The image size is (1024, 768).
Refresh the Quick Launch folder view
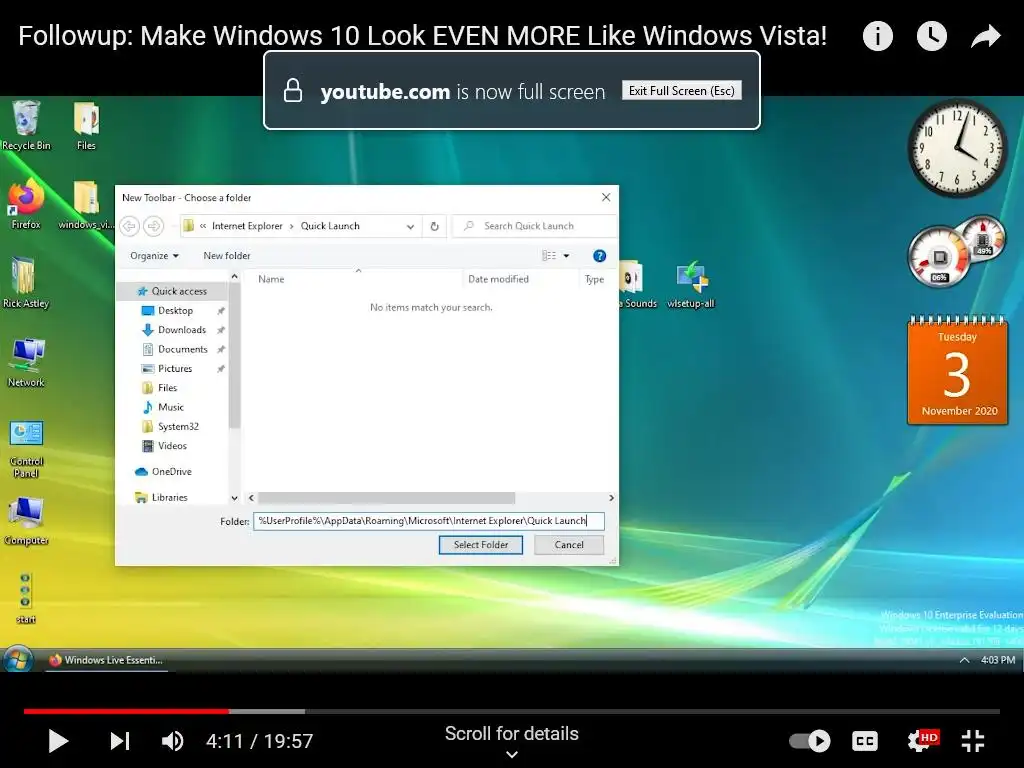[x=434, y=226]
